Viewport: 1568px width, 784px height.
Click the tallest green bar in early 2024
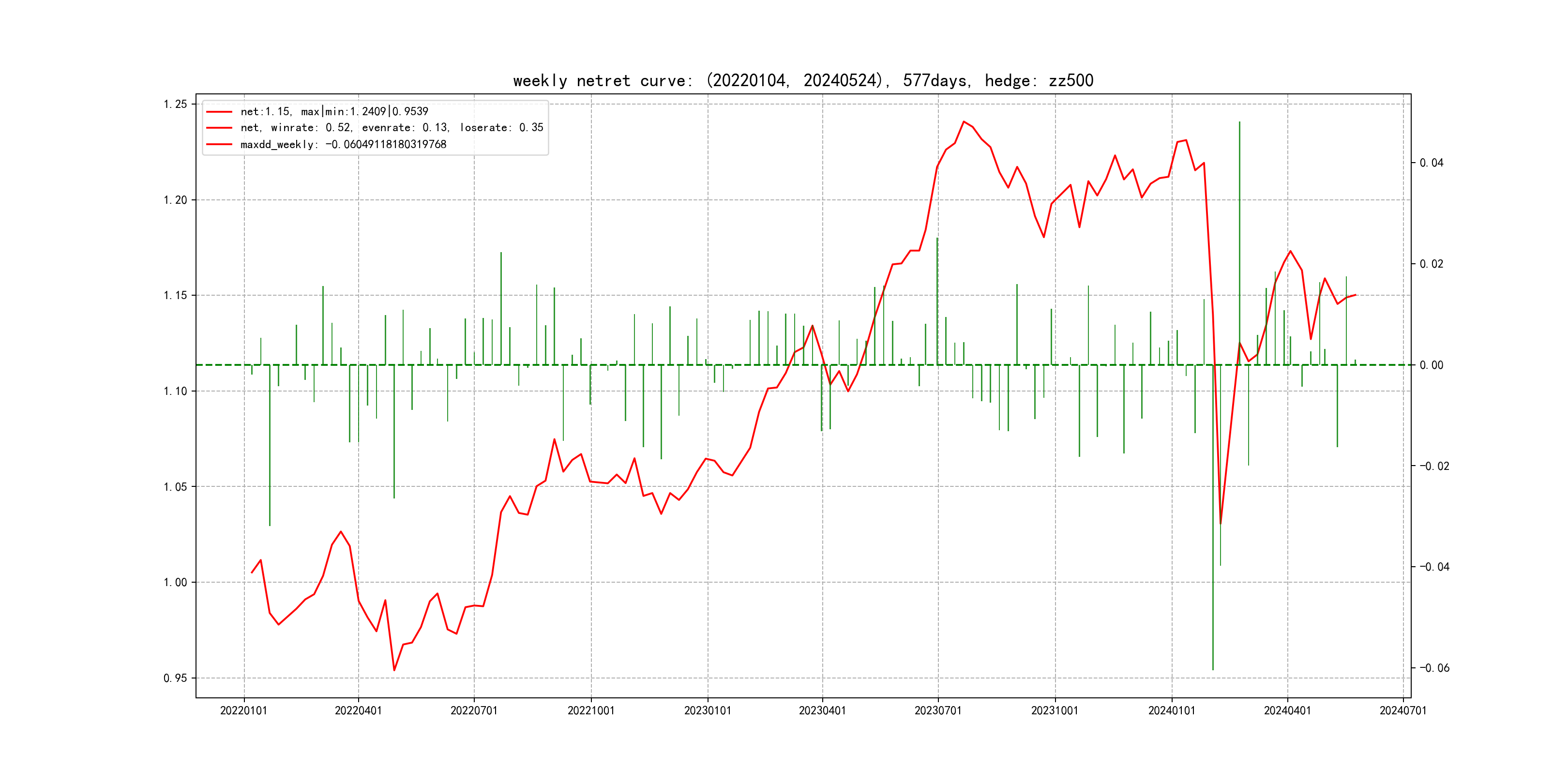pos(1239,243)
